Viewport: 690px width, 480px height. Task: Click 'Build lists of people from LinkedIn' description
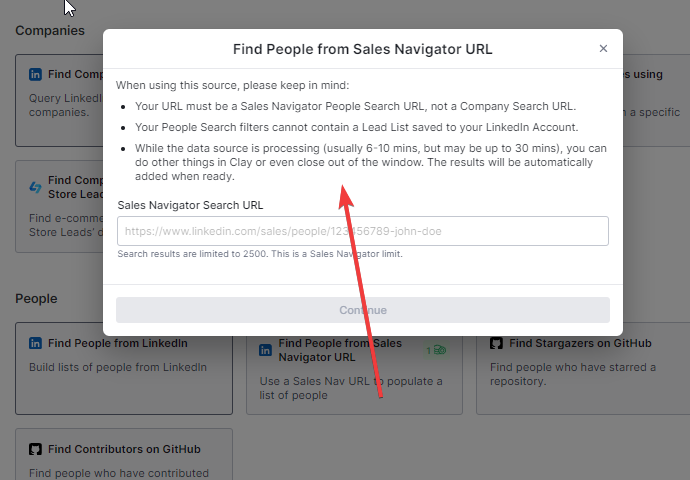coord(118,367)
